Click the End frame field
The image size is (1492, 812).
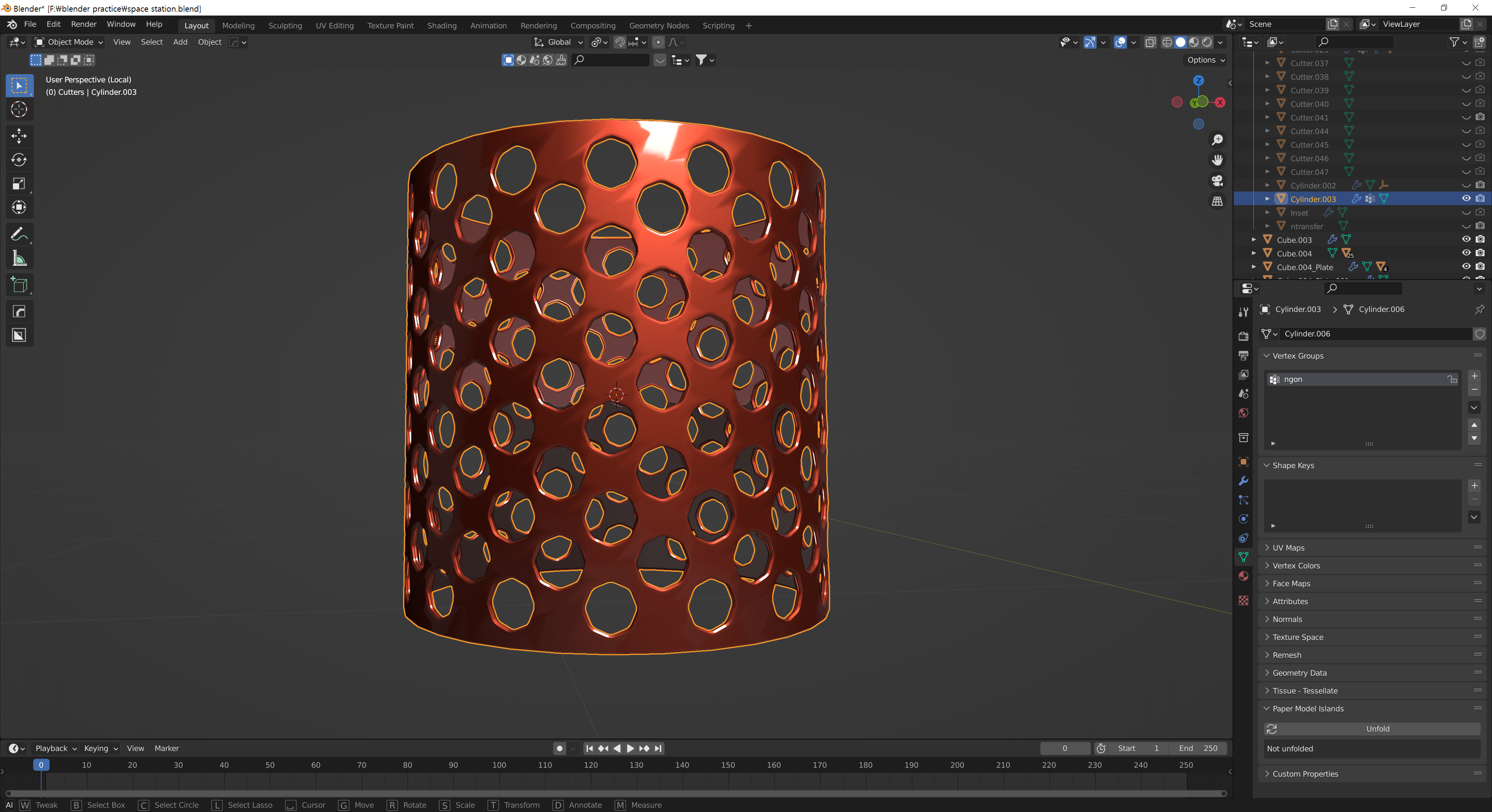point(1198,748)
